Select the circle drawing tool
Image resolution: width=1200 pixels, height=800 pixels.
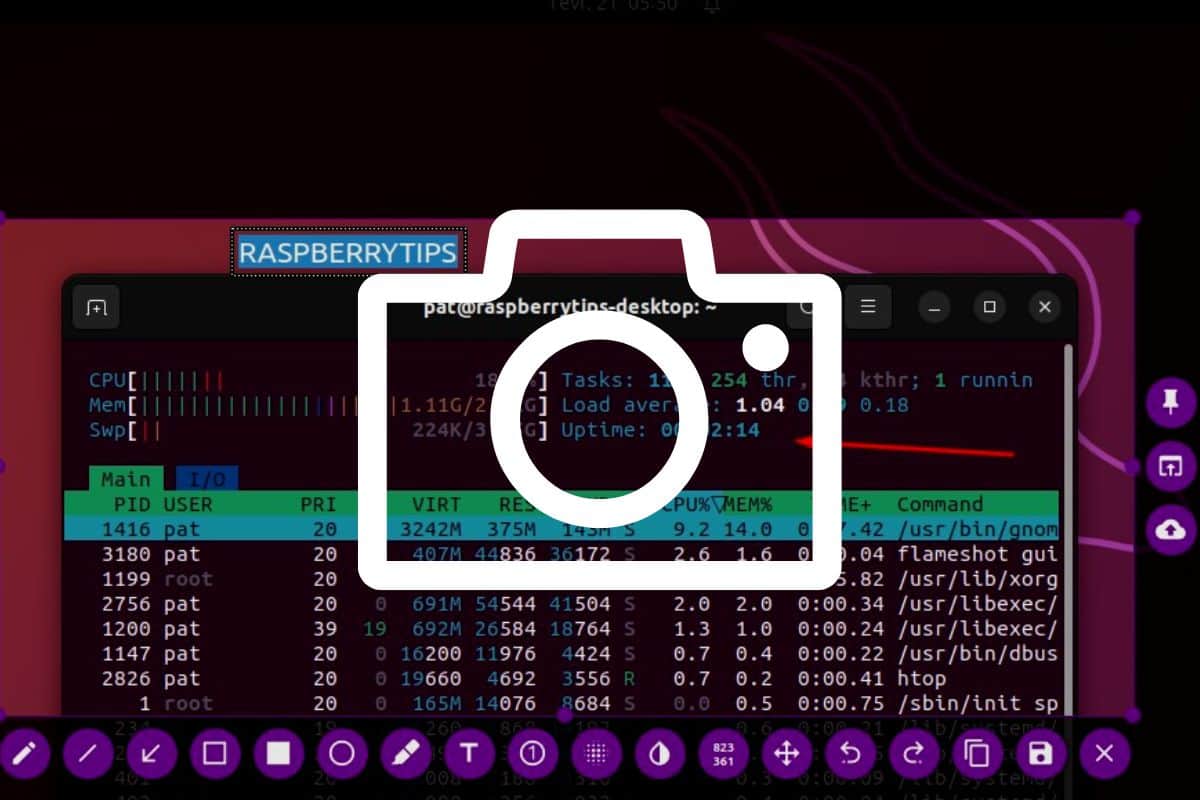pyautogui.click(x=342, y=754)
